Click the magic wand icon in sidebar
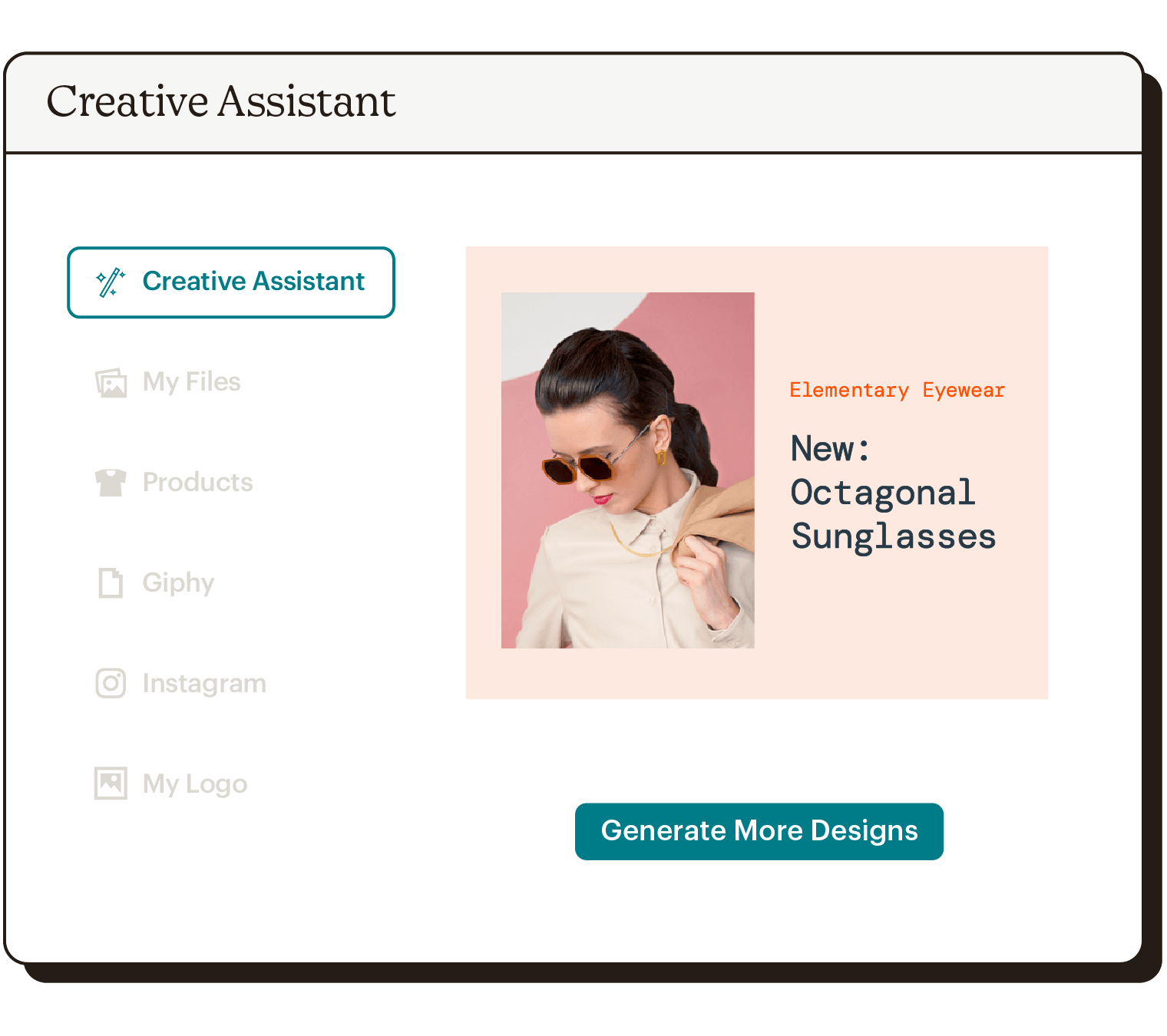The height and width of the screenshot is (1036, 1167). coord(111,282)
